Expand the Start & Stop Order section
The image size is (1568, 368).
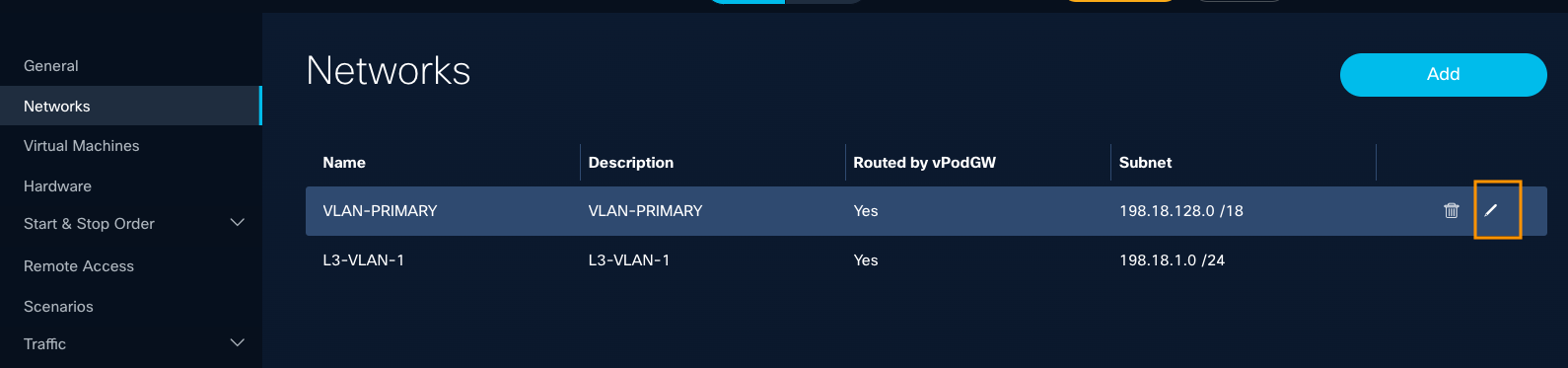coord(237,223)
